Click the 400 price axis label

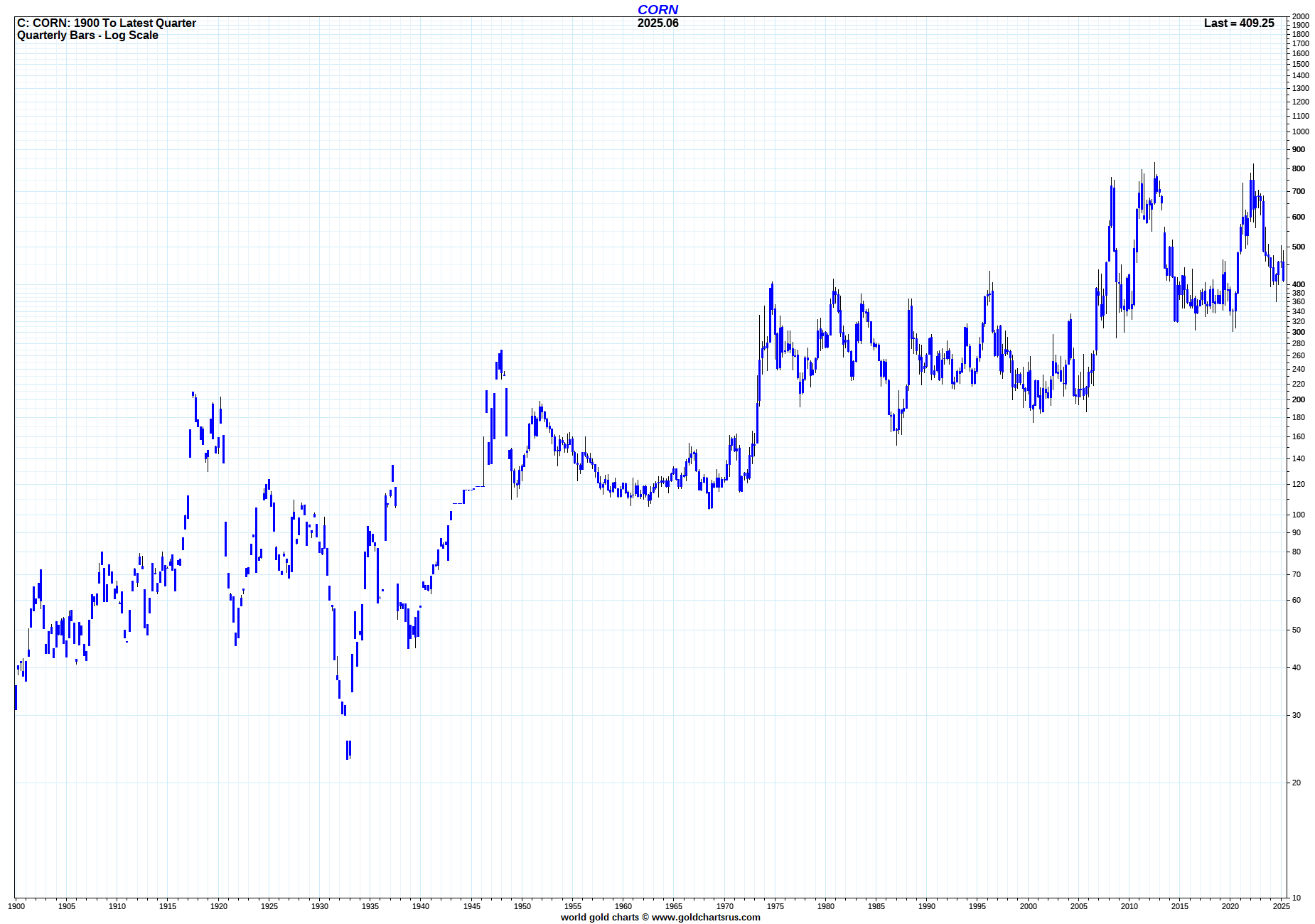[1299, 284]
